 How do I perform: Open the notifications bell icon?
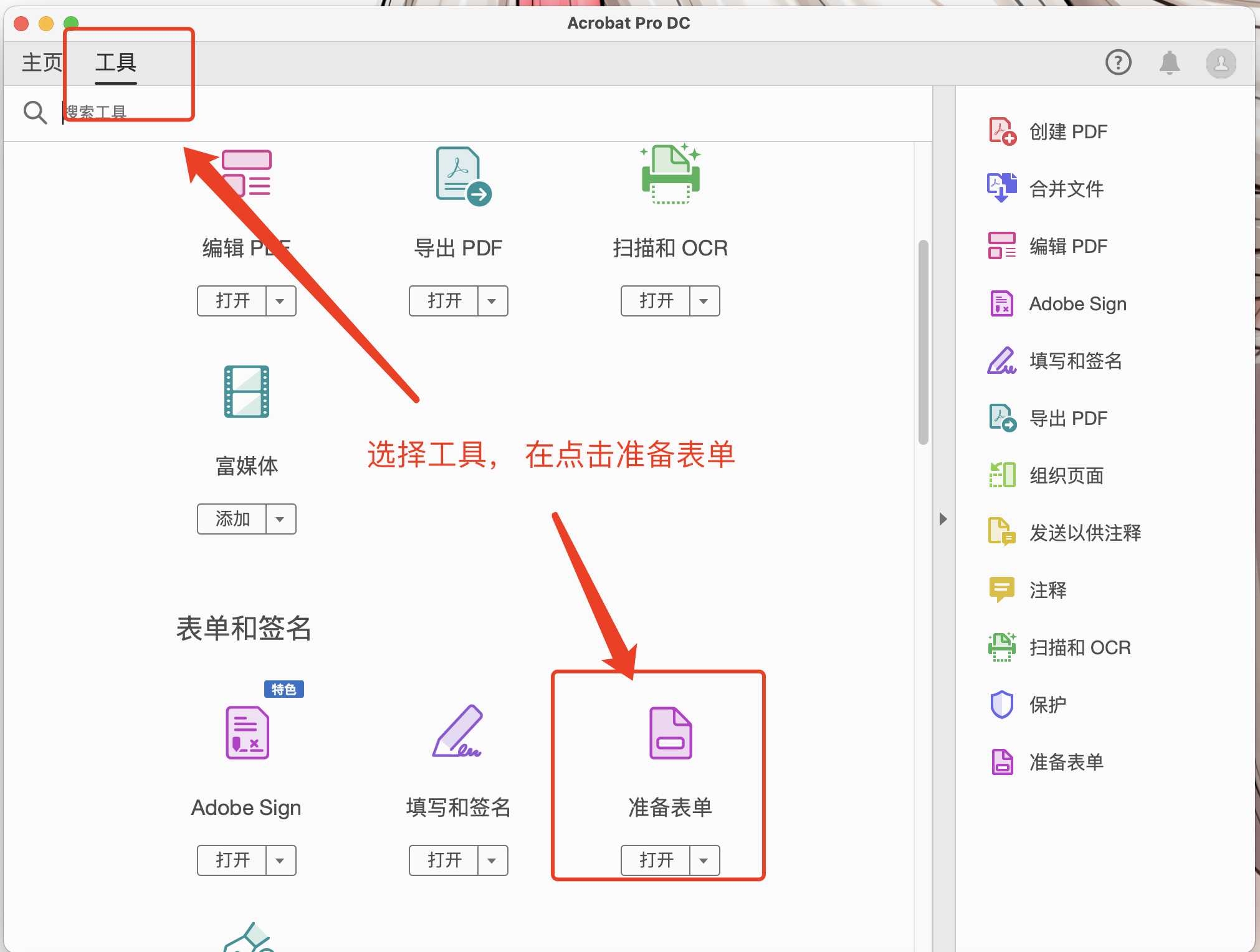1169,63
